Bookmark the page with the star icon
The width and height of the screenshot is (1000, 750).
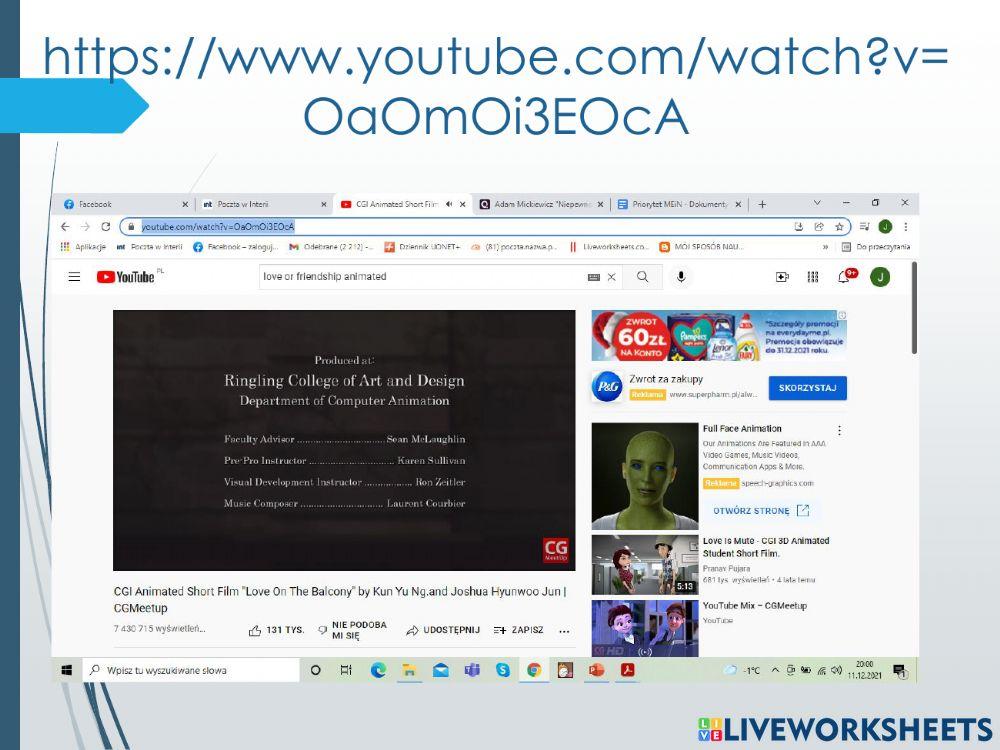840,227
